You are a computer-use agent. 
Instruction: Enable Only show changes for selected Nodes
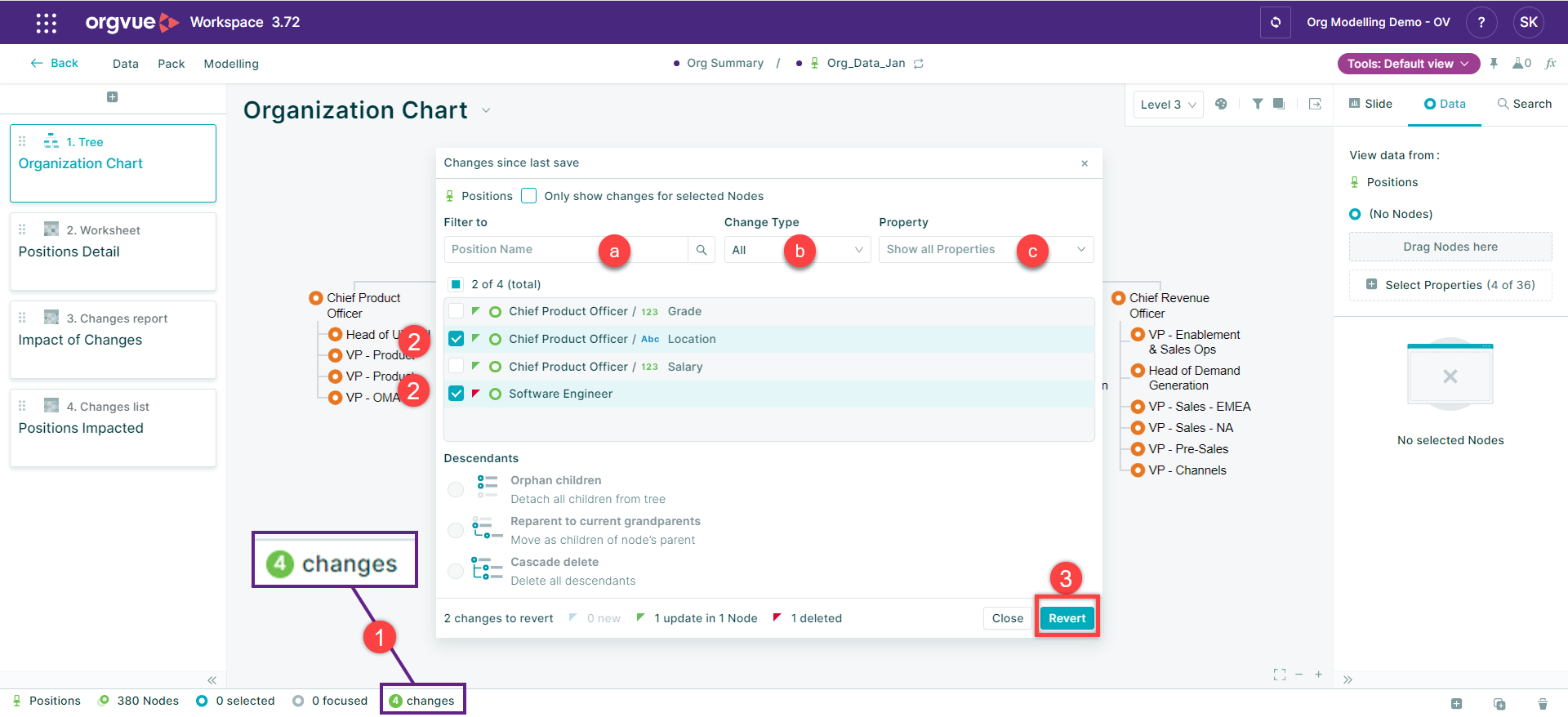pyautogui.click(x=529, y=196)
